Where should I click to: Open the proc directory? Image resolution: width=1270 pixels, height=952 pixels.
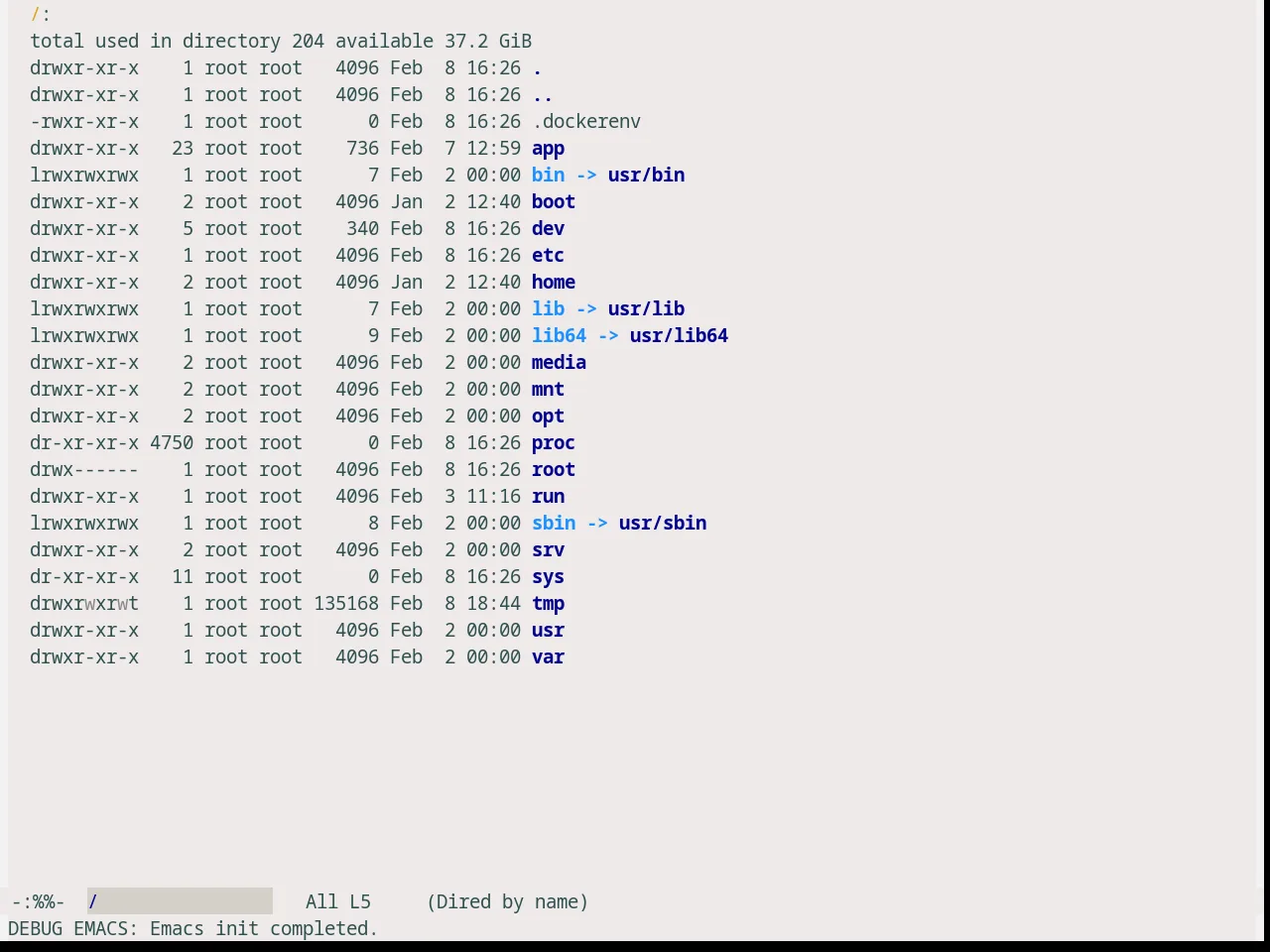554,443
